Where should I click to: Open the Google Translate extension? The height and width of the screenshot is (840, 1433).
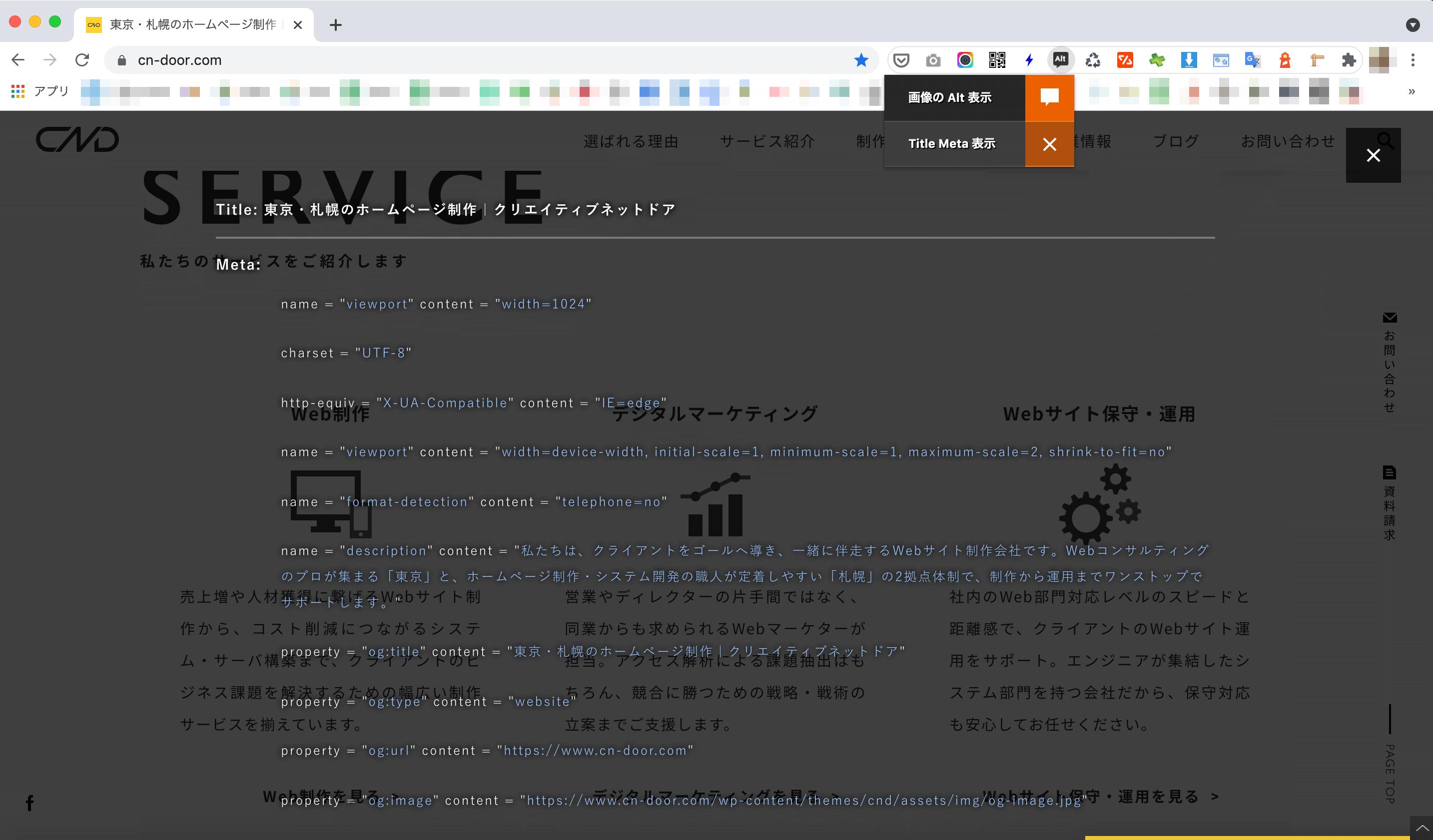[1253, 60]
